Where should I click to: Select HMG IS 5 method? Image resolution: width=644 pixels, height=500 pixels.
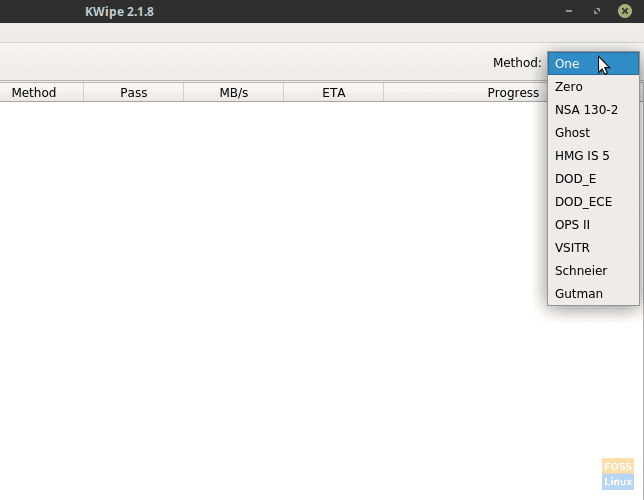[593, 156]
